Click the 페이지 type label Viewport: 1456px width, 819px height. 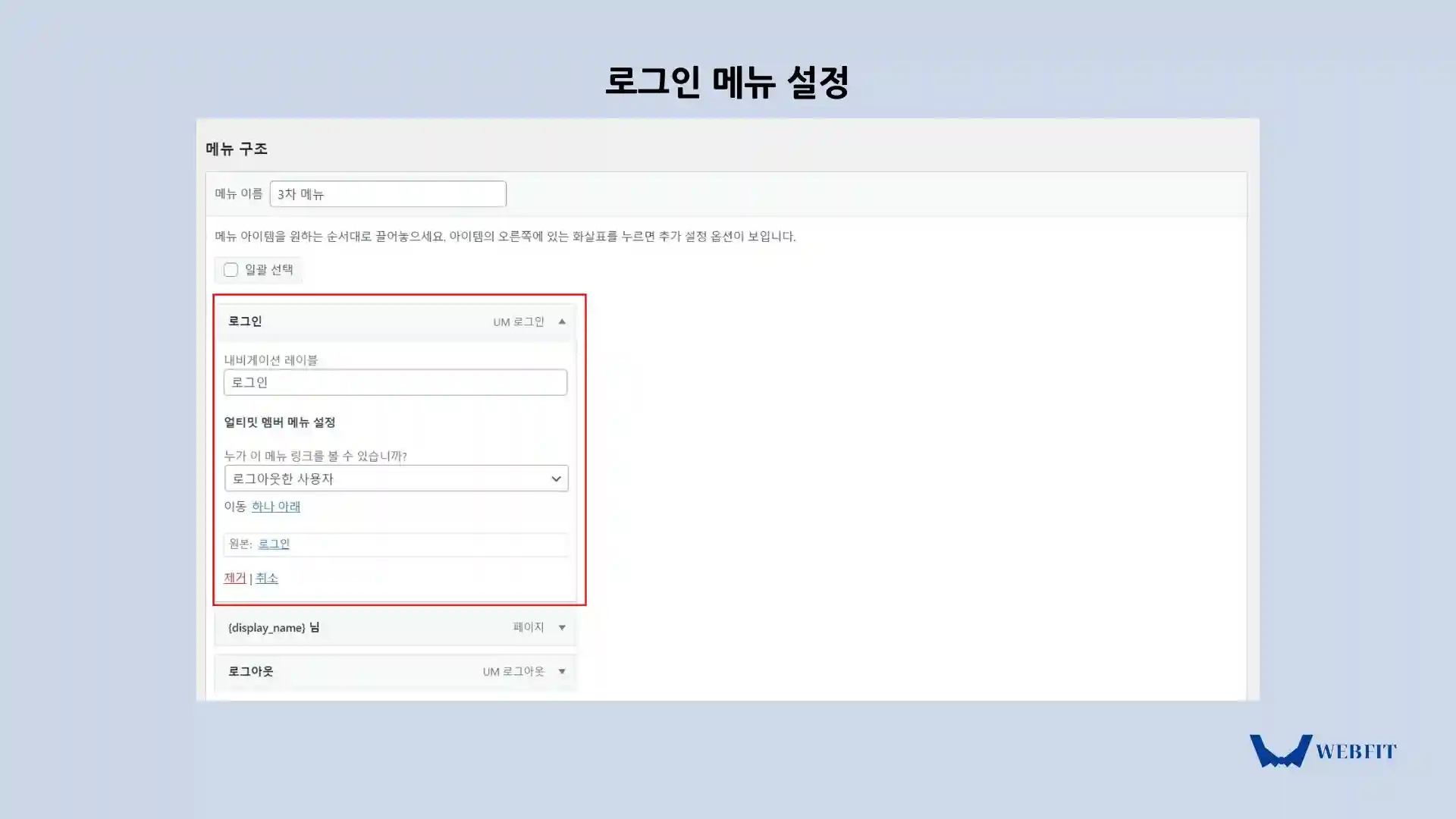tap(529, 627)
